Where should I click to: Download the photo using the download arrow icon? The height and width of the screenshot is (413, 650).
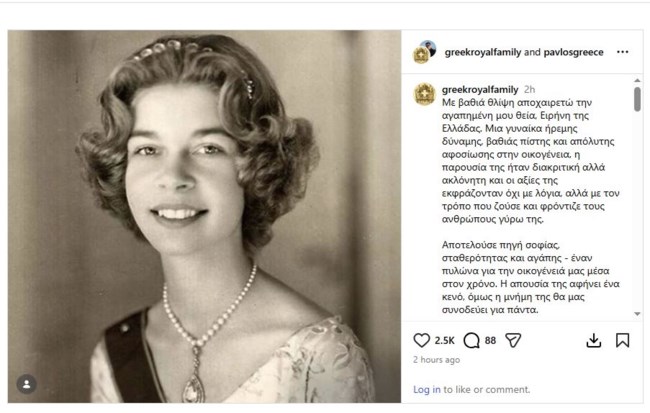[594, 340]
